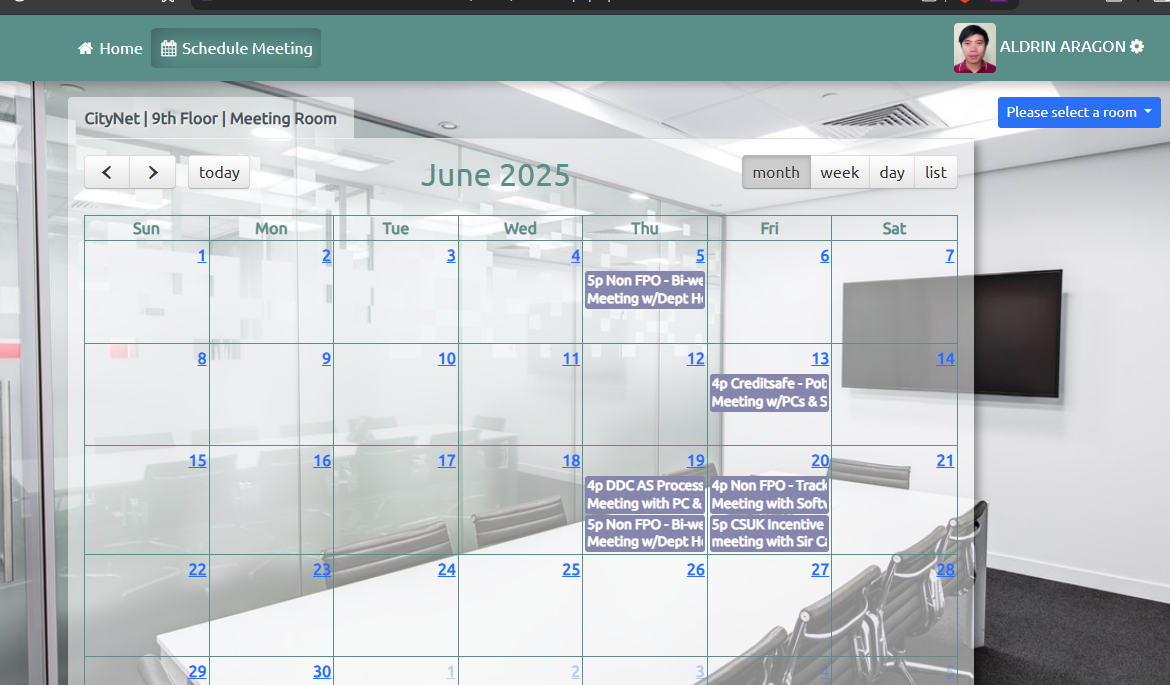Switch calendar to day view
This screenshot has width=1170, height=685.
[x=891, y=172]
